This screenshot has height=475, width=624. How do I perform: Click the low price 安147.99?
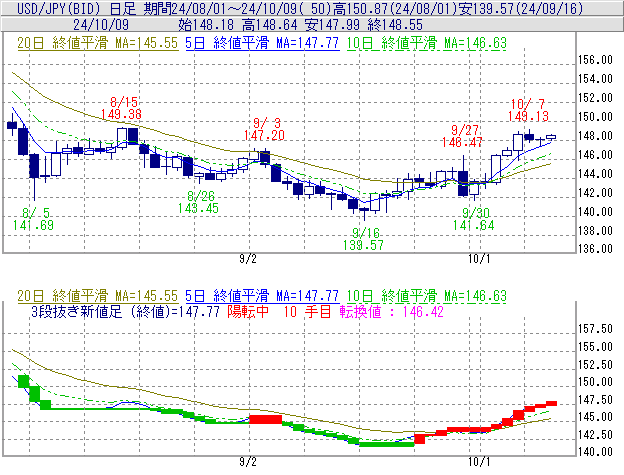pos(332,25)
